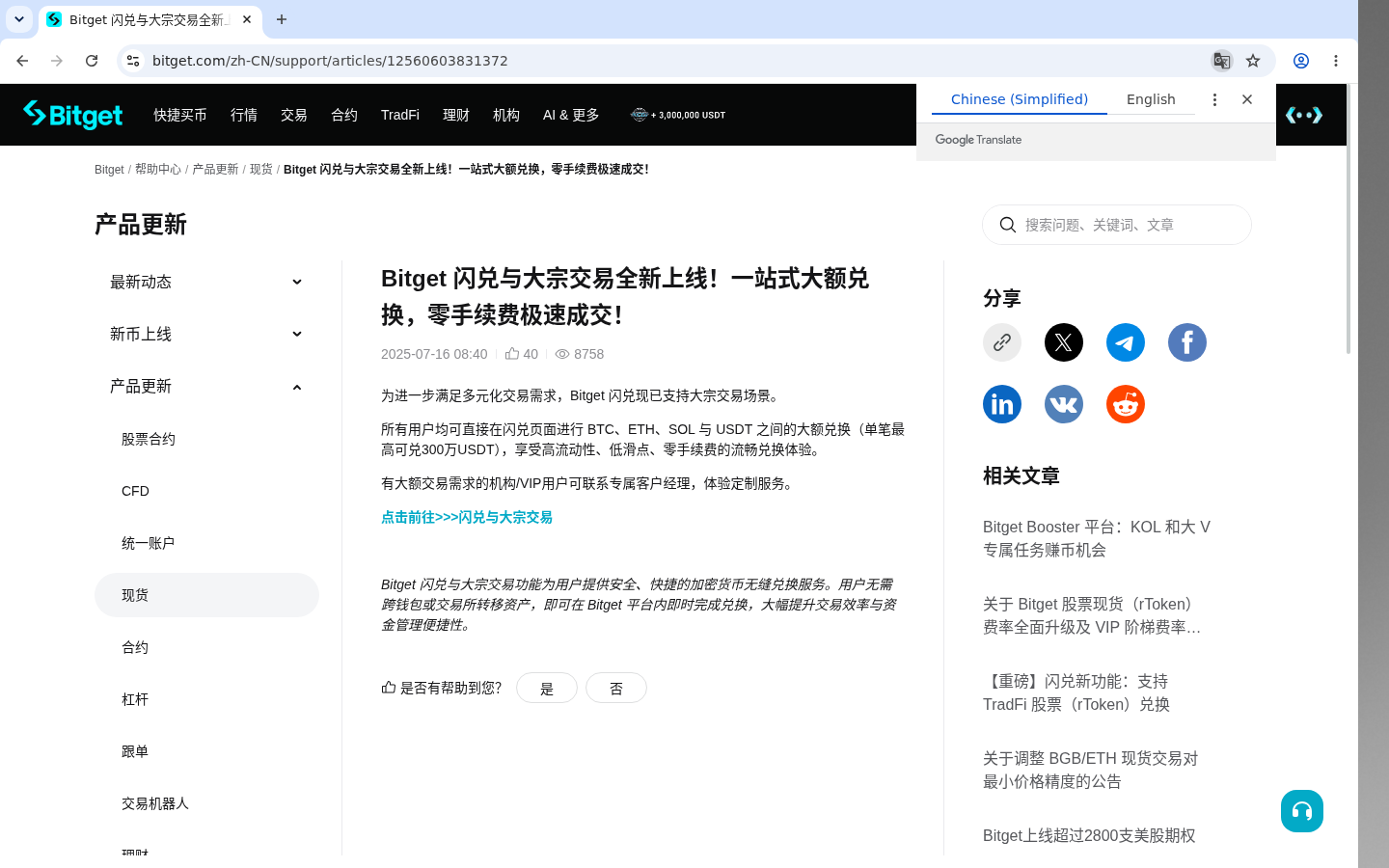Reload the current page
1389x868 pixels.
tap(92, 61)
